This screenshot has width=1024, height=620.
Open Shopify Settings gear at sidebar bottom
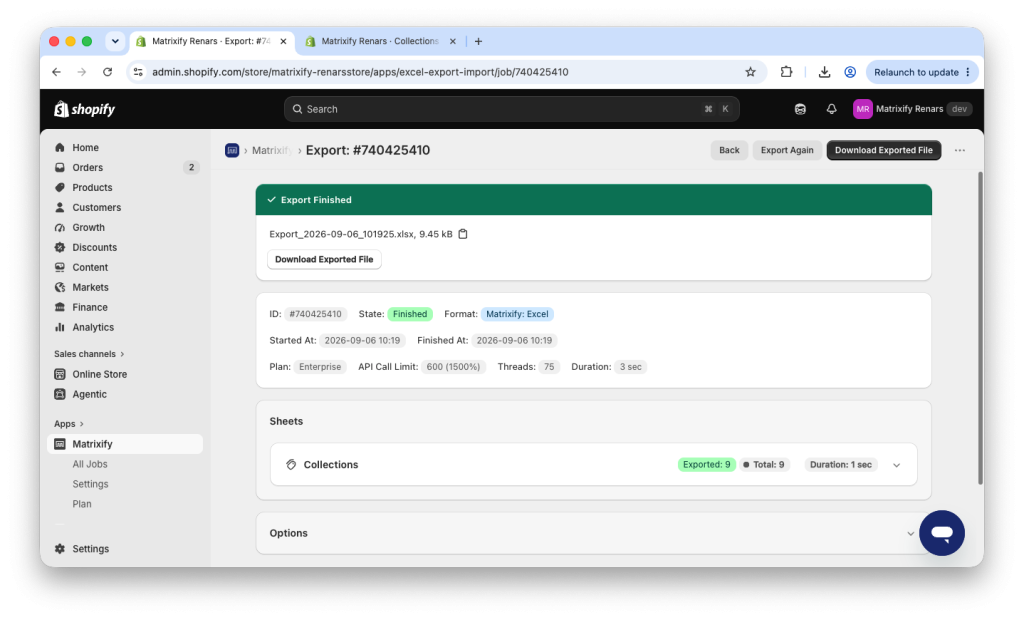tap(60, 549)
